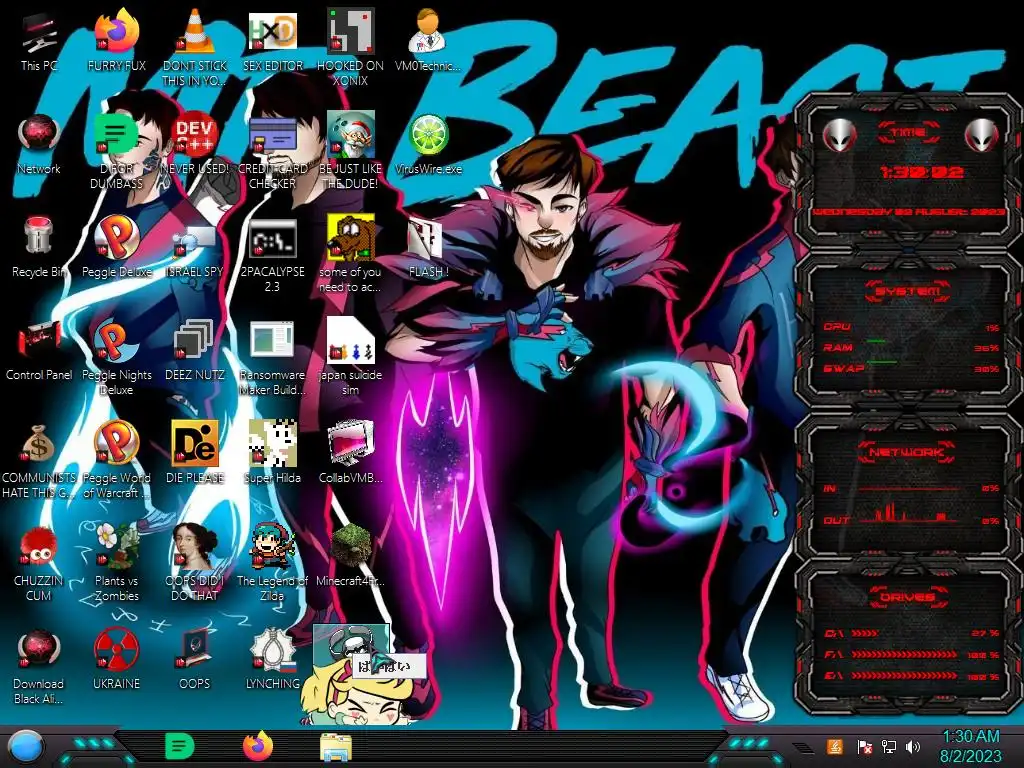Open the LYNCHING shortcut
The image size is (1024, 768).
[272, 660]
